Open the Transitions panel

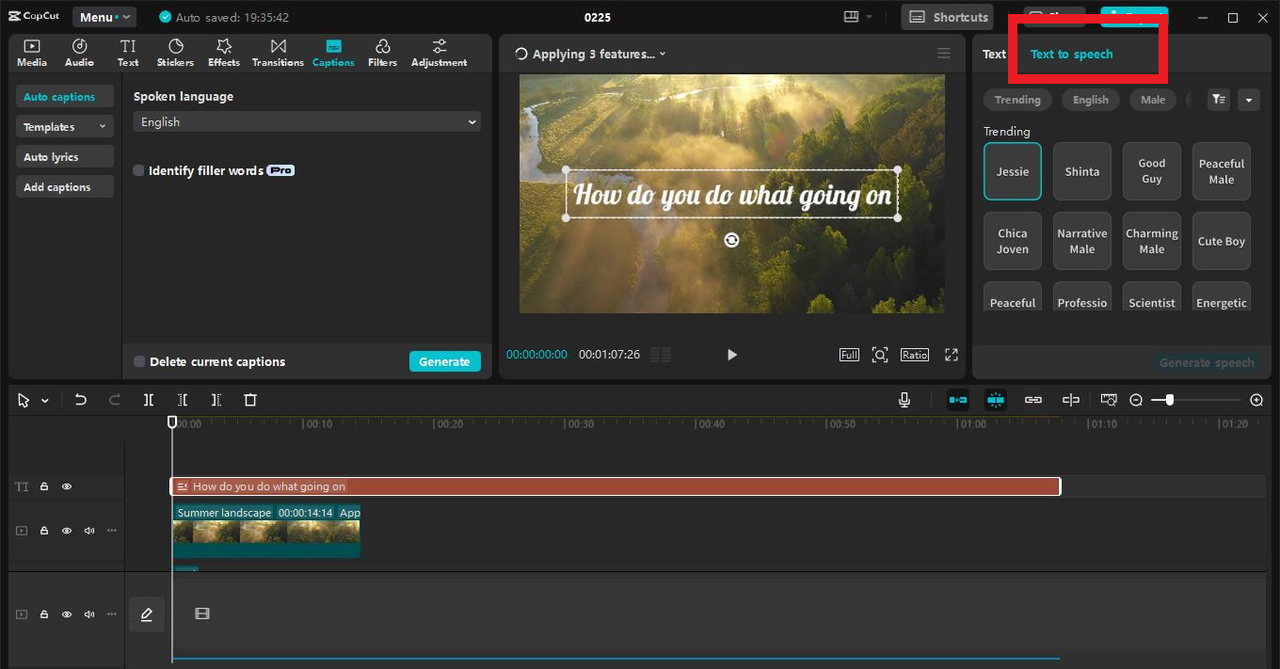(x=277, y=51)
